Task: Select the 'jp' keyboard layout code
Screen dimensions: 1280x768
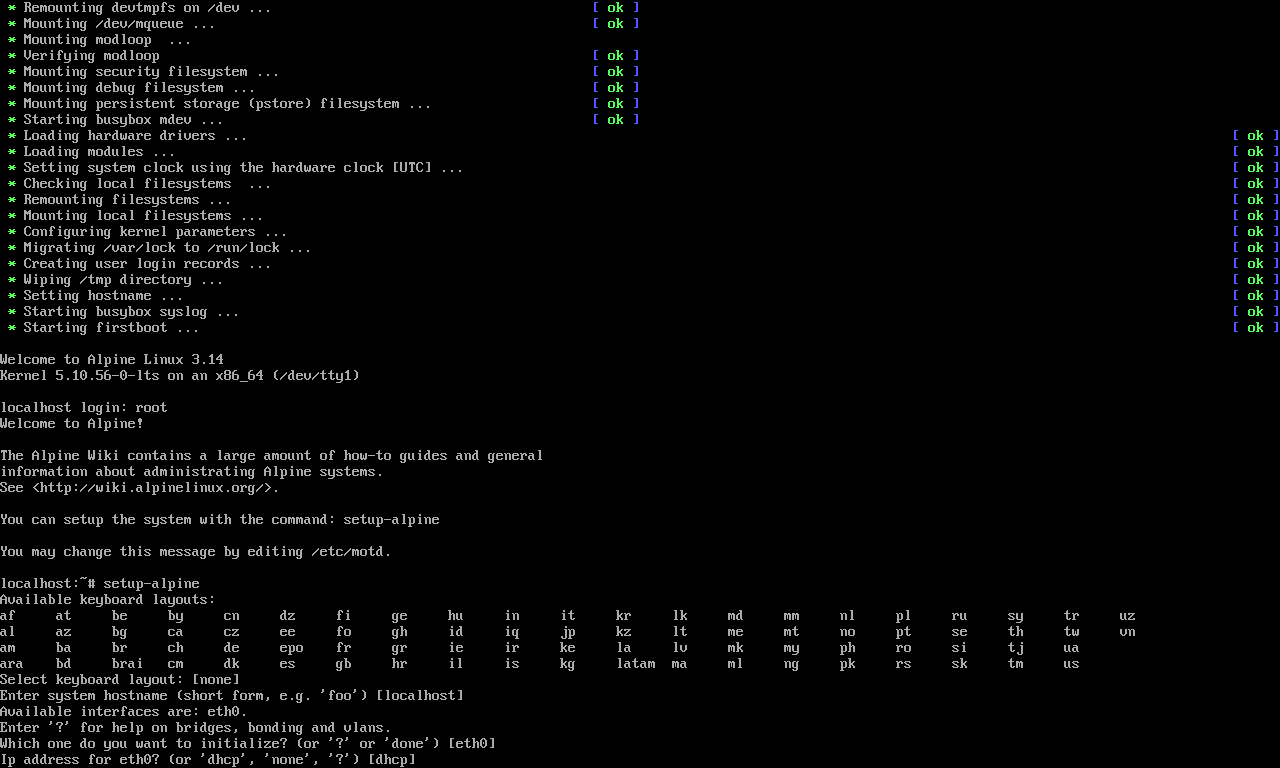Action: coord(568,631)
